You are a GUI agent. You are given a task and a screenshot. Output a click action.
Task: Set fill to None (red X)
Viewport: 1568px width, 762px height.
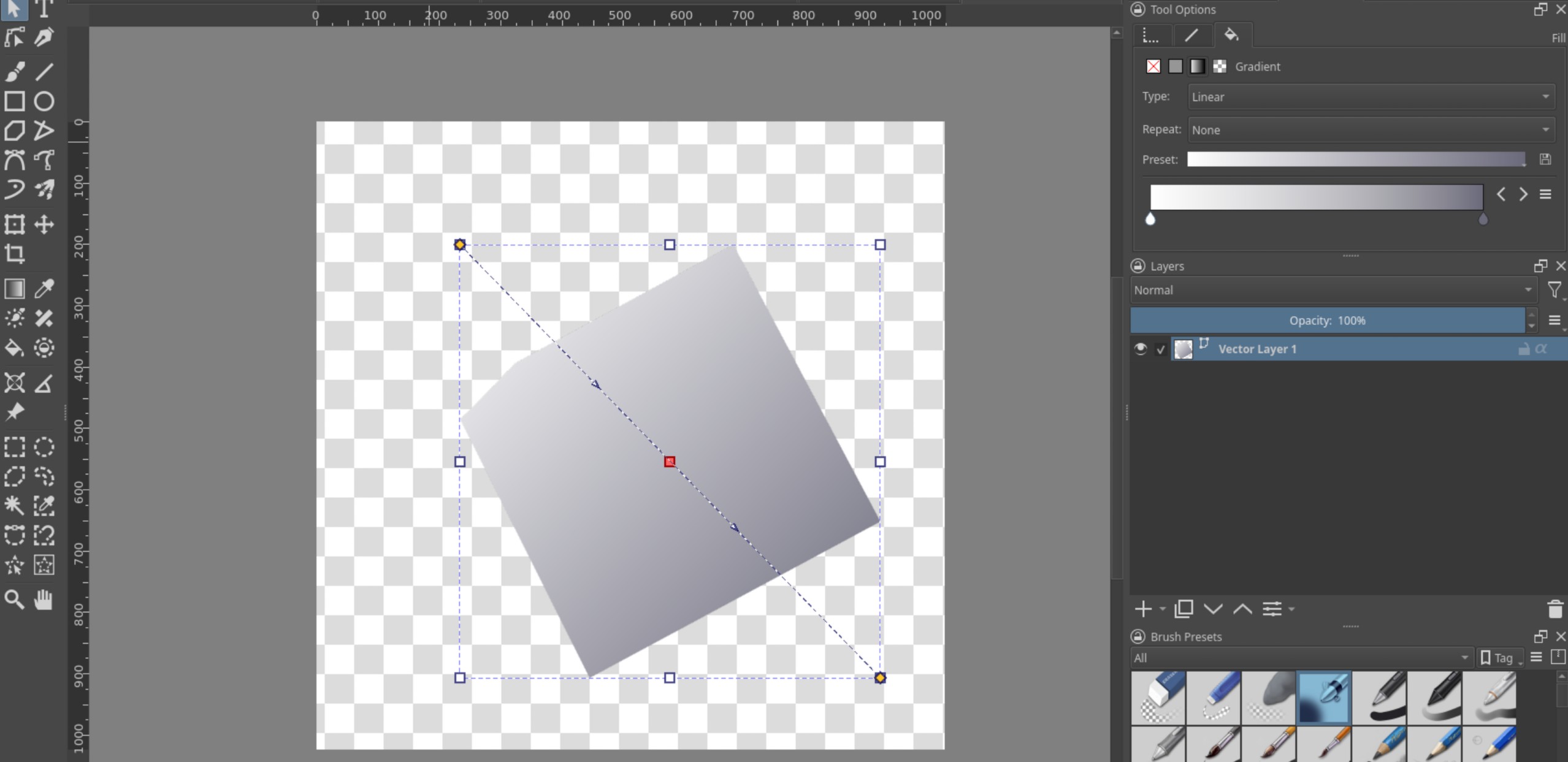click(1153, 66)
